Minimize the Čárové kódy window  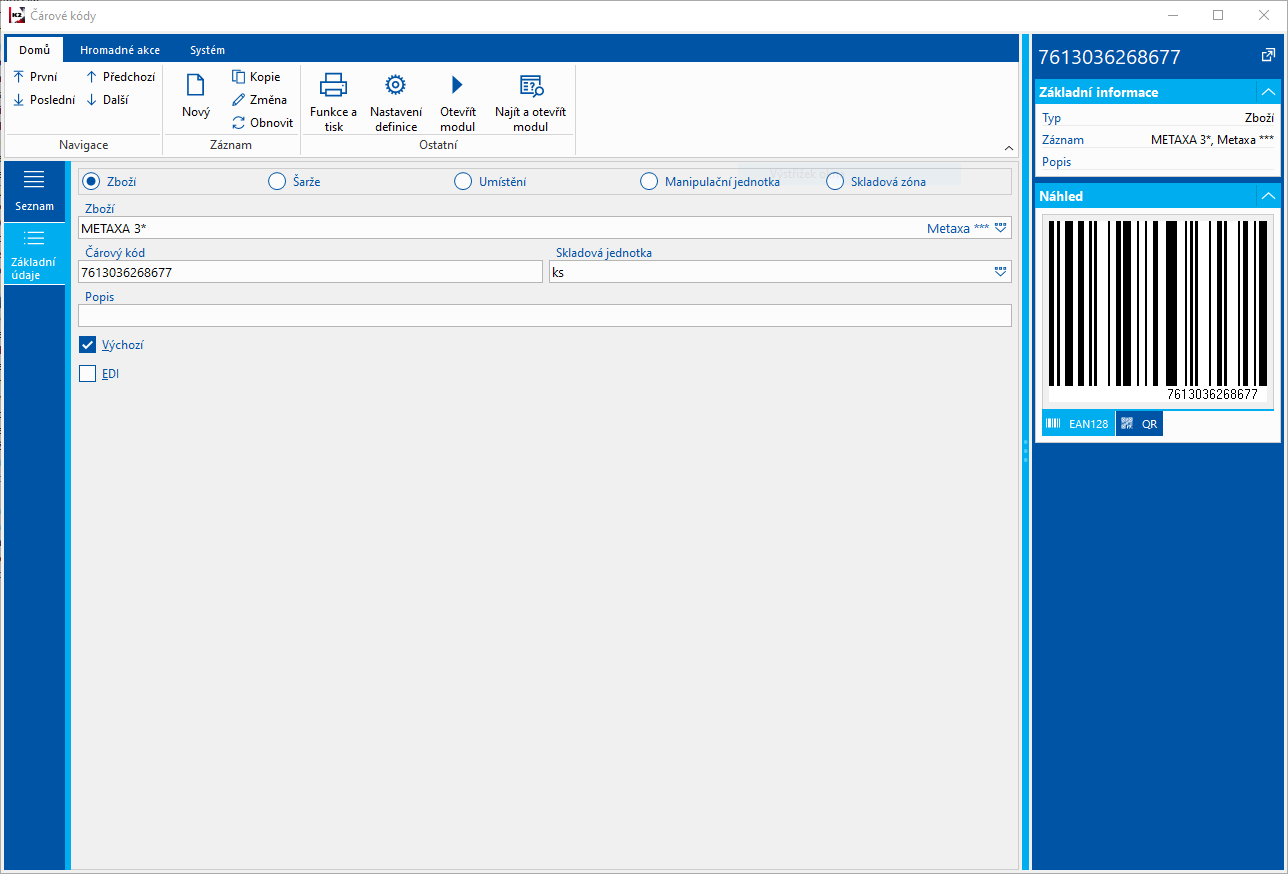tap(1172, 15)
